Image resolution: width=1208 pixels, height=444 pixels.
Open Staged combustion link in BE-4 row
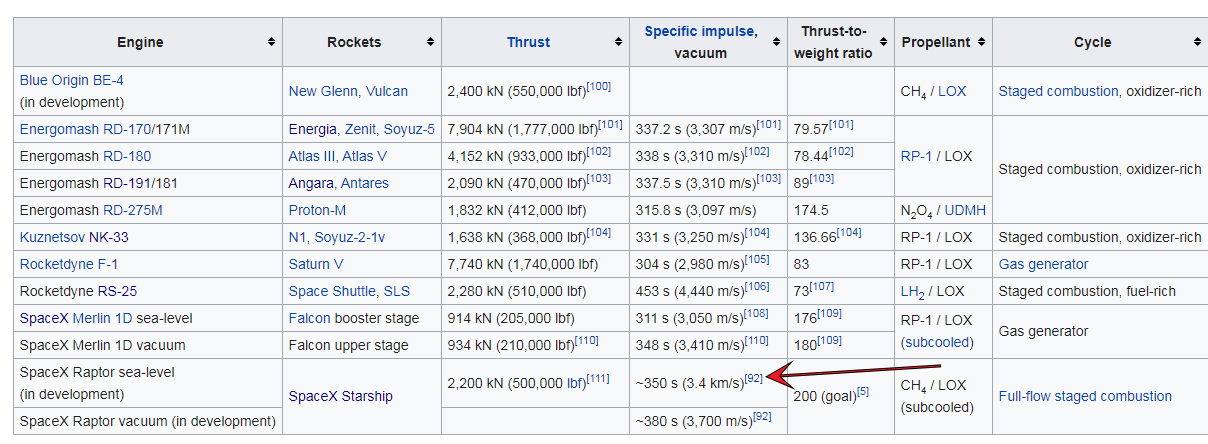1058,91
